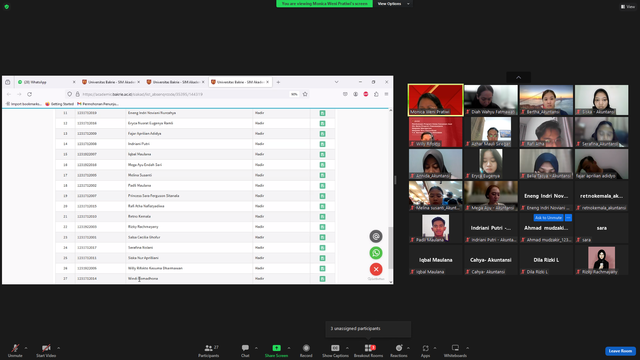The height and width of the screenshot is (360, 640).
Task: Click green attendance icon for Retno Kemala row
Action: pyautogui.click(x=322, y=217)
